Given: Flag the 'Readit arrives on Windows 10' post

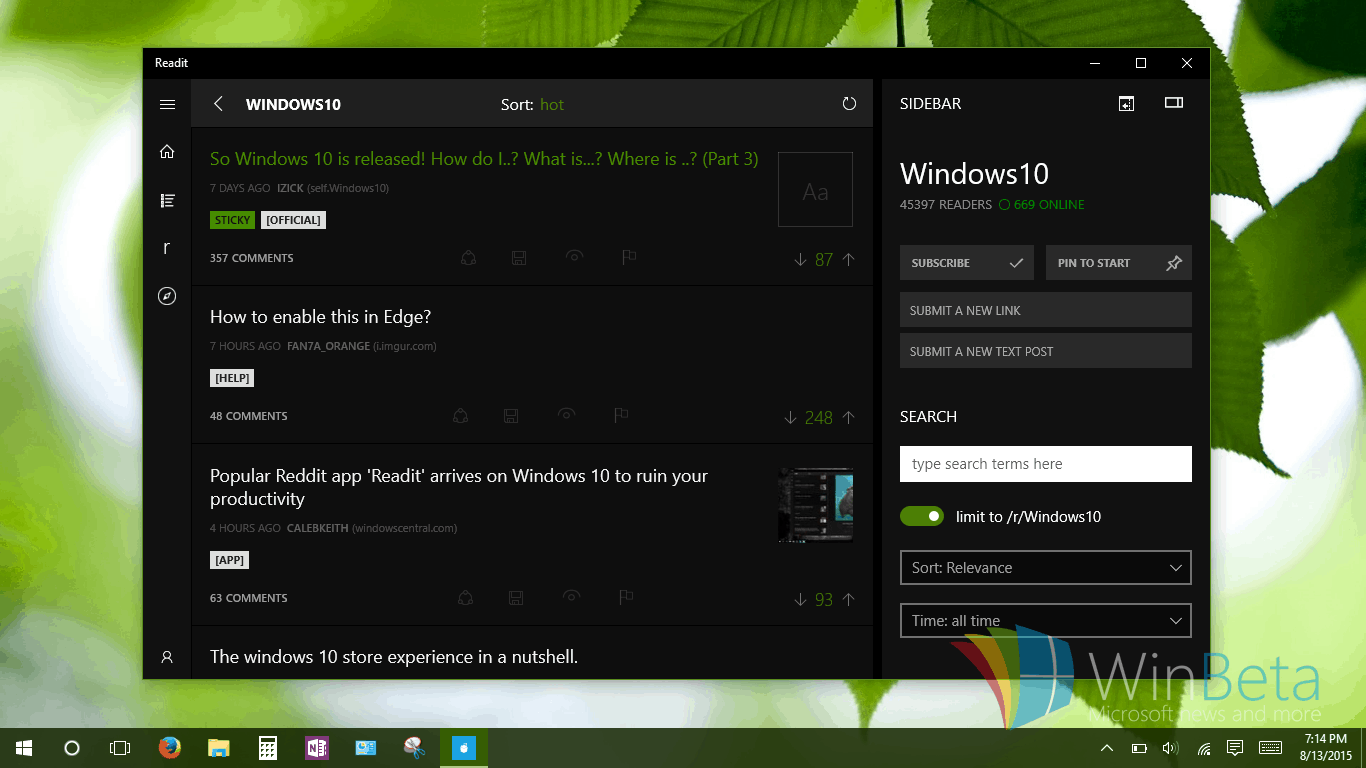Looking at the screenshot, I should (626, 598).
